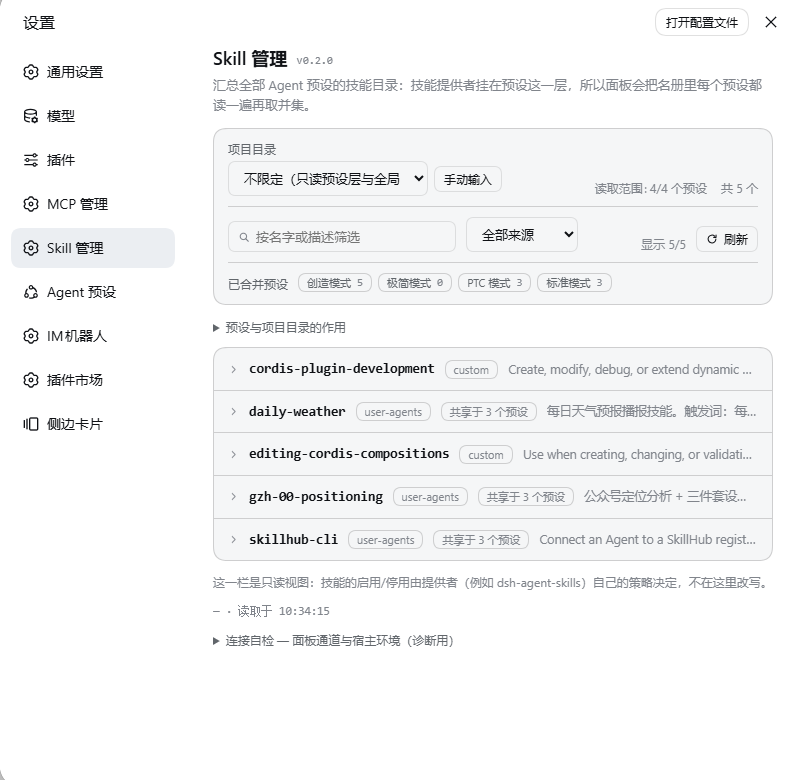Click 共享于 3 个预设 badge on daily-weather
The image size is (790, 780).
coord(489,412)
